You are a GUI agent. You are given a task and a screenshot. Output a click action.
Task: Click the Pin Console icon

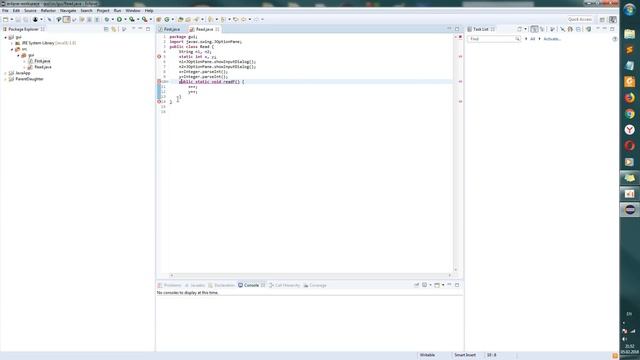pyautogui.click(x=416, y=285)
